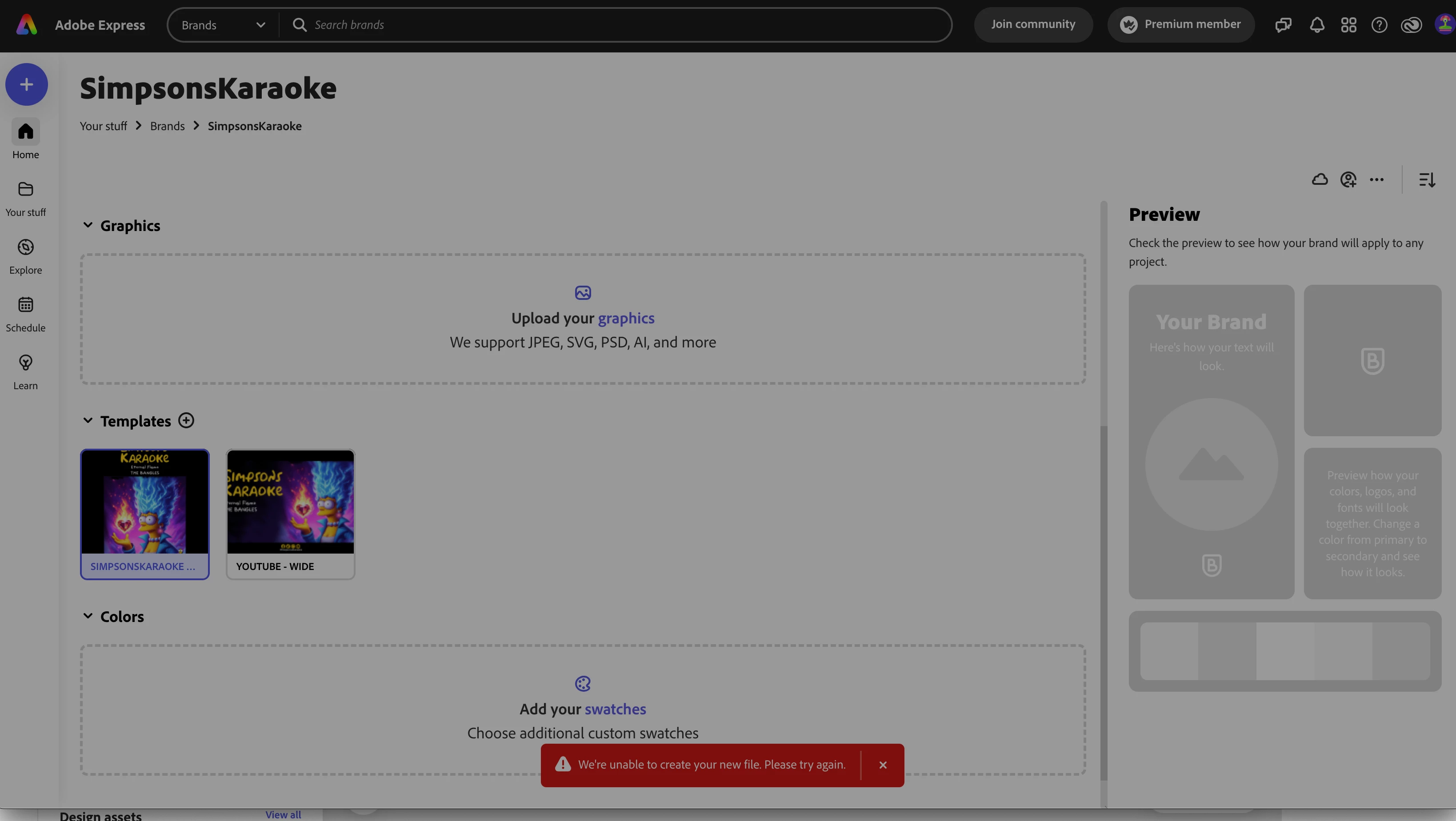Collapse the Colors section
The width and height of the screenshot is (1456, 821).
88,616
